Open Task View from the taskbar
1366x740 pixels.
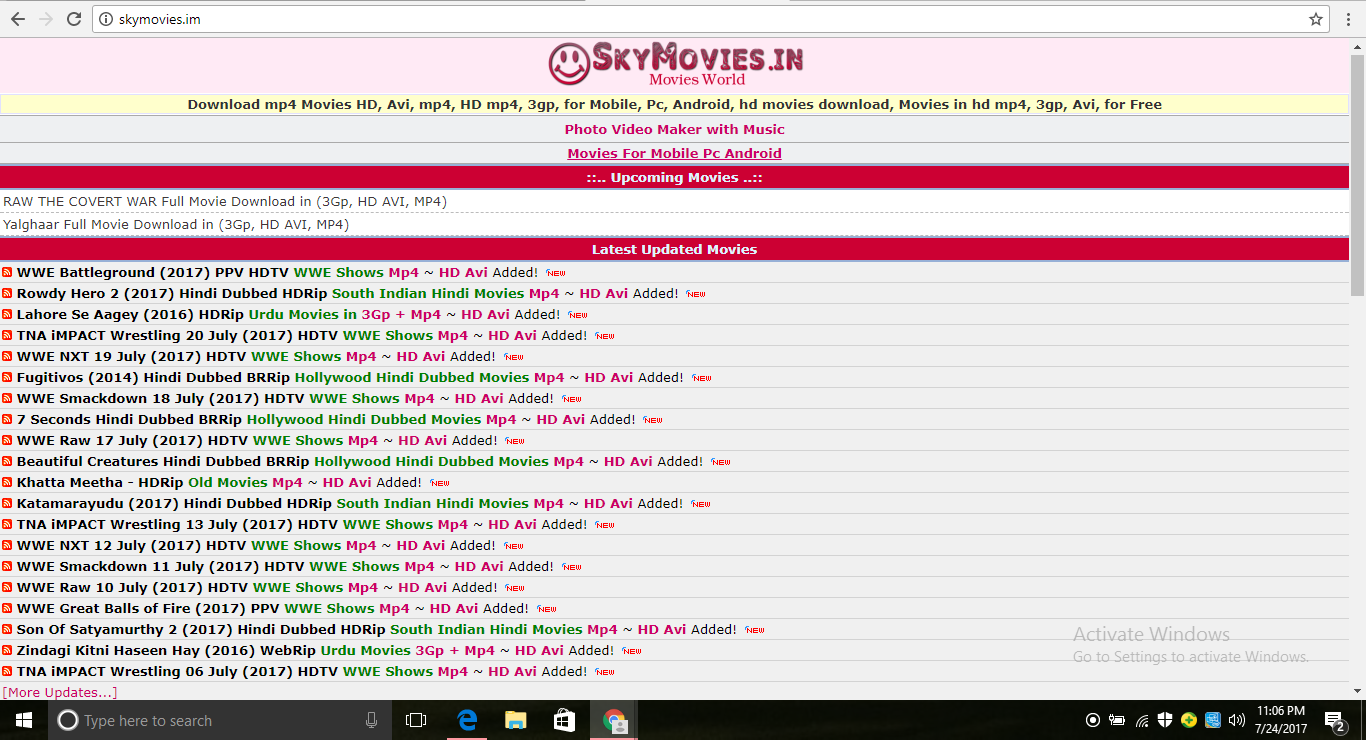tap(416, 720)
